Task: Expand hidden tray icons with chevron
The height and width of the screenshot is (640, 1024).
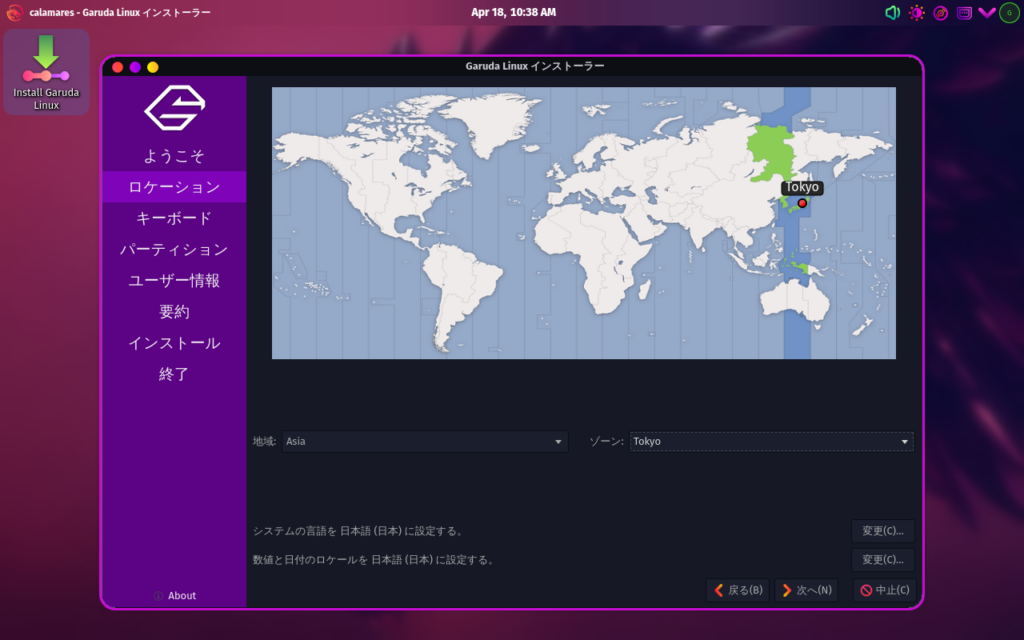Action: pos(986,13)
